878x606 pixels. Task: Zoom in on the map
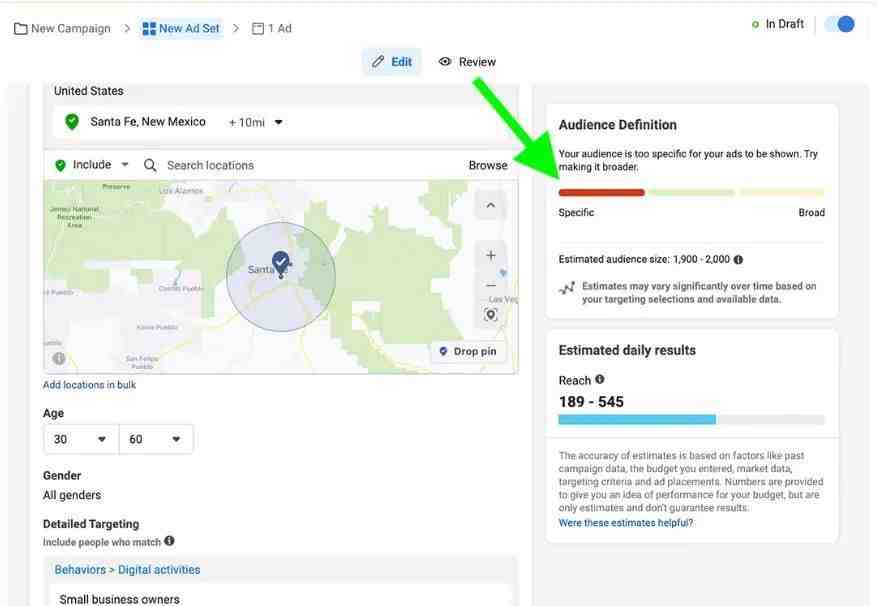[491, 255]
